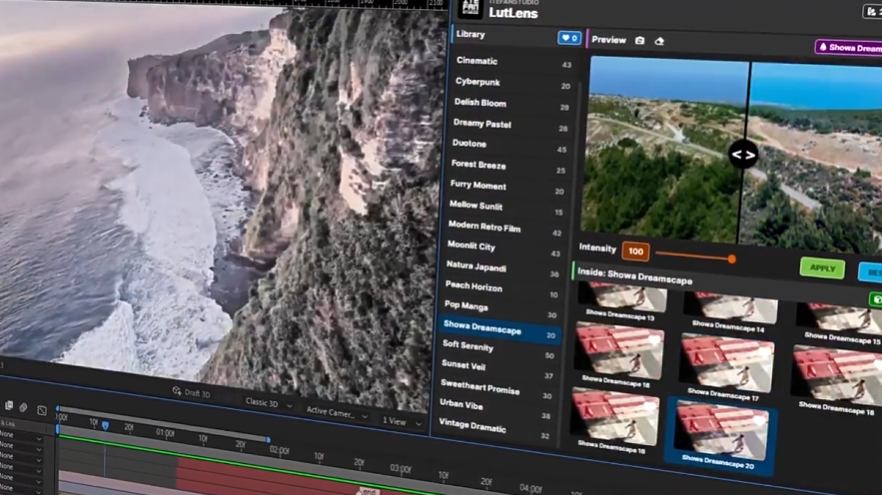Viewport: 882px width, 495px height.
Task: Click the favorites heart counter in Library
Action: pyautogui.click(x=568, y=38)
